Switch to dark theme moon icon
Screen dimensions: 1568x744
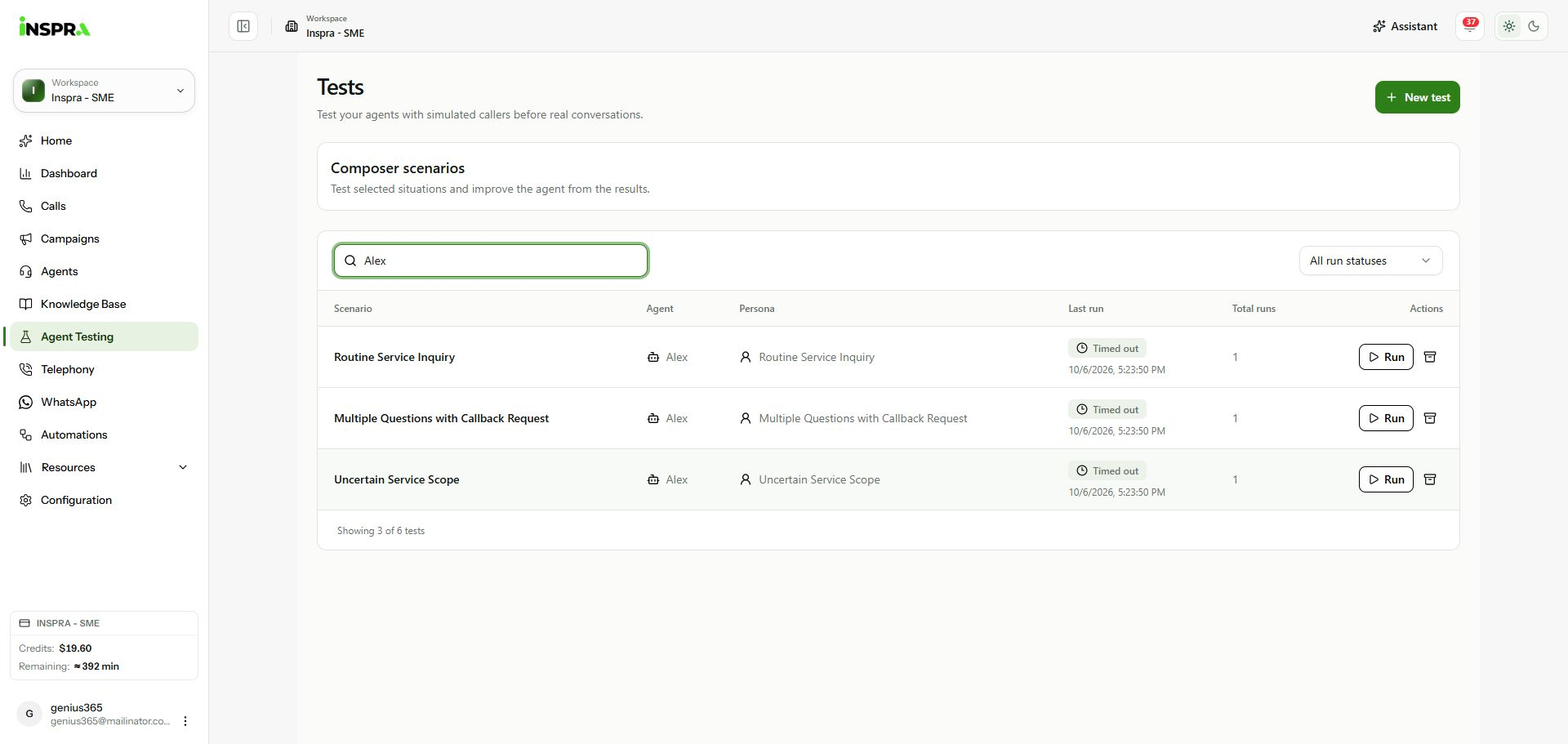click(1534, 26)
